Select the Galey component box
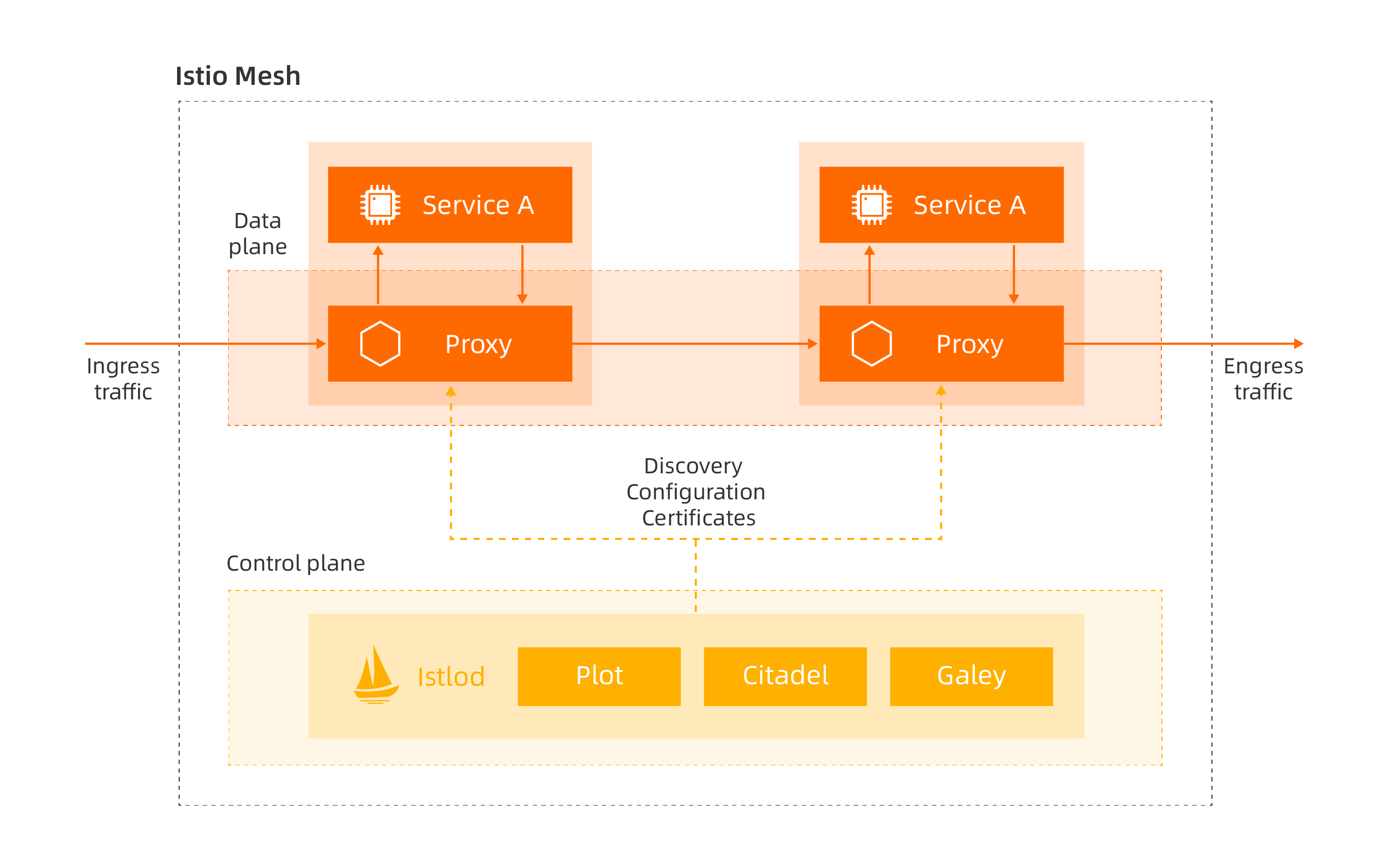The image size is (1389, 868). (971, 676)
